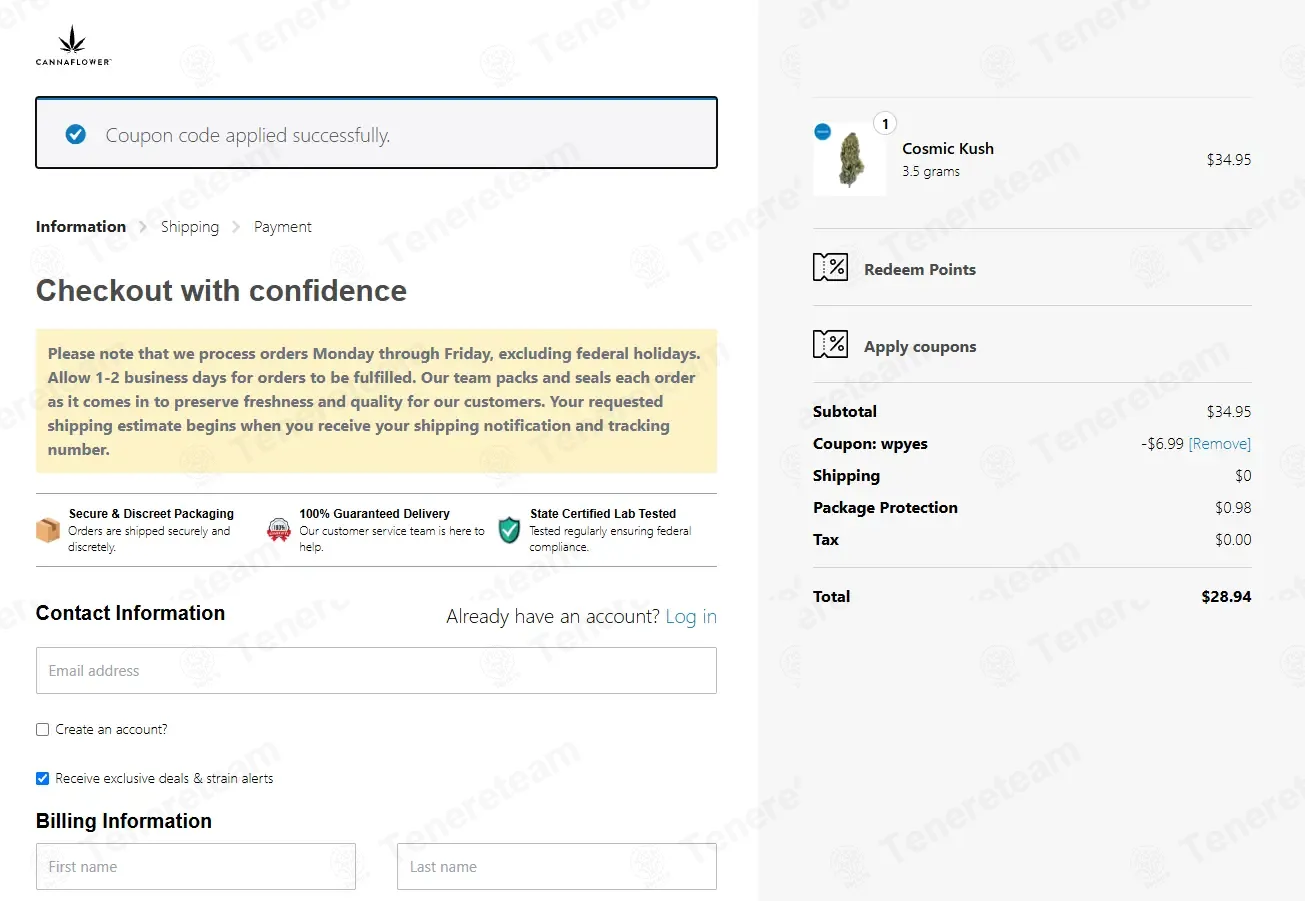Click the Redeem Points coupon icon

coord(830,268)
